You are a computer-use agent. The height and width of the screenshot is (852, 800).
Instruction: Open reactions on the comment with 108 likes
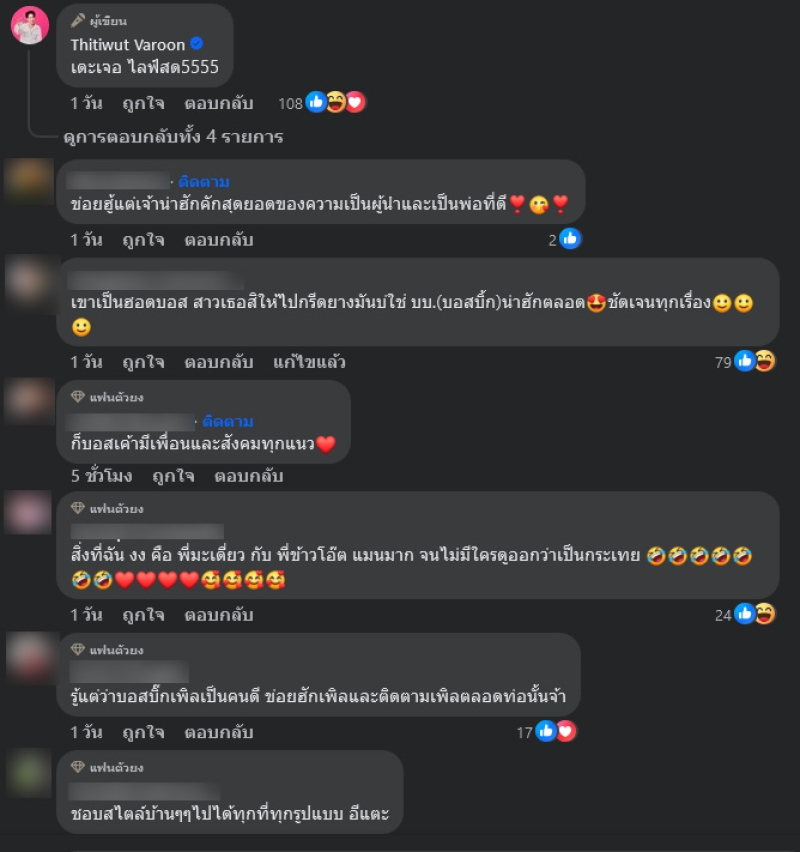click(322, 103)
